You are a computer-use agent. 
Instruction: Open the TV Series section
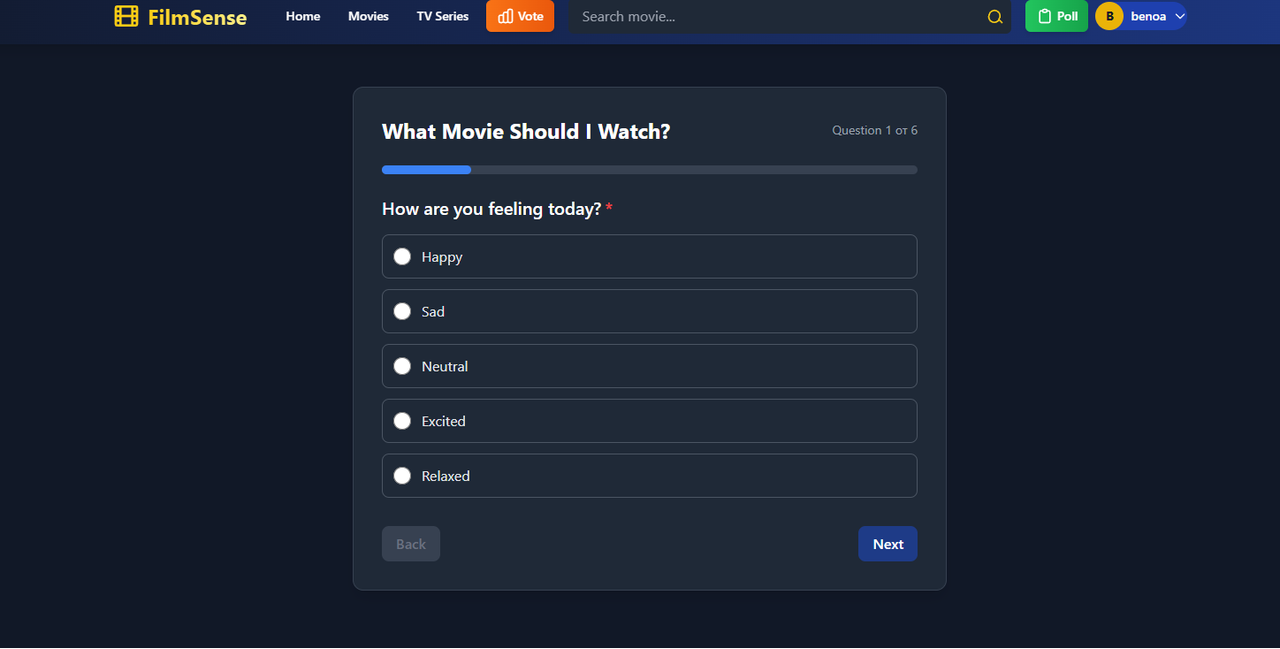[443, 17]
